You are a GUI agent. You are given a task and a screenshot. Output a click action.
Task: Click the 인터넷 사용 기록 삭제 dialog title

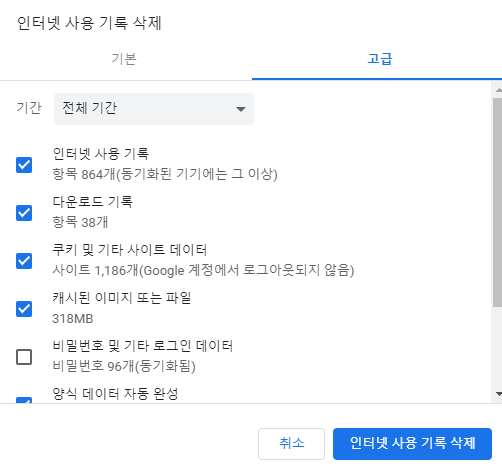coord(89,23)
